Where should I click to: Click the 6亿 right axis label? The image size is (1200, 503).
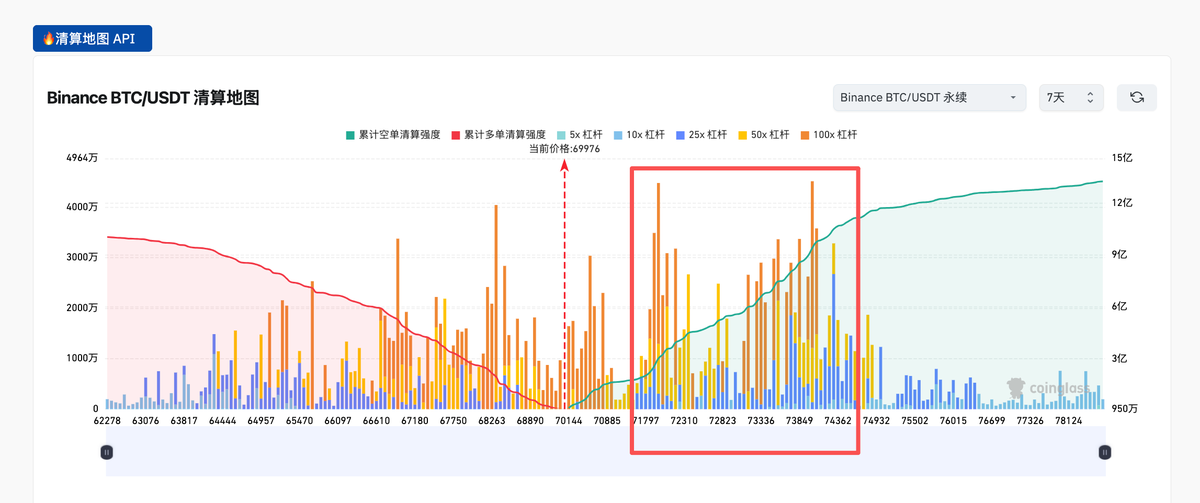coord(1119,306)
